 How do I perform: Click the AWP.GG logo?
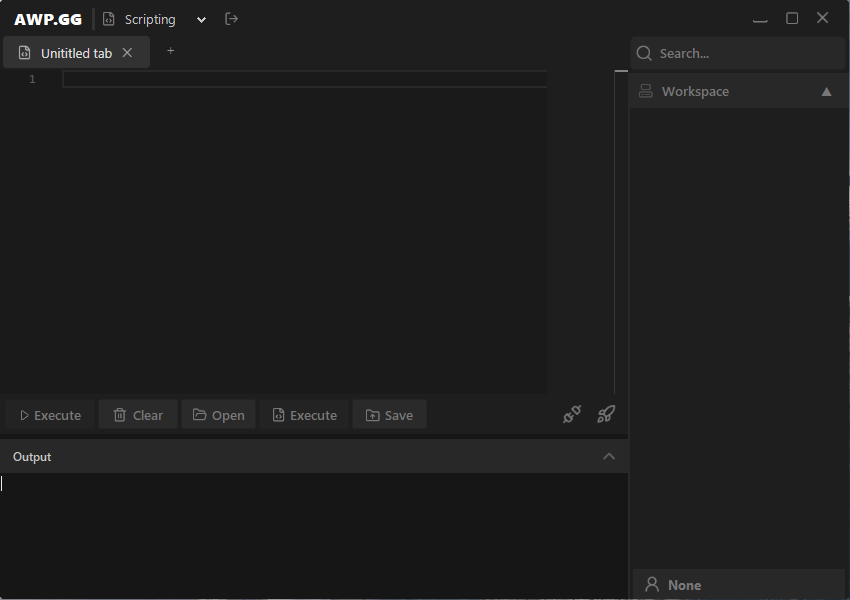click(x=48, y=19)
